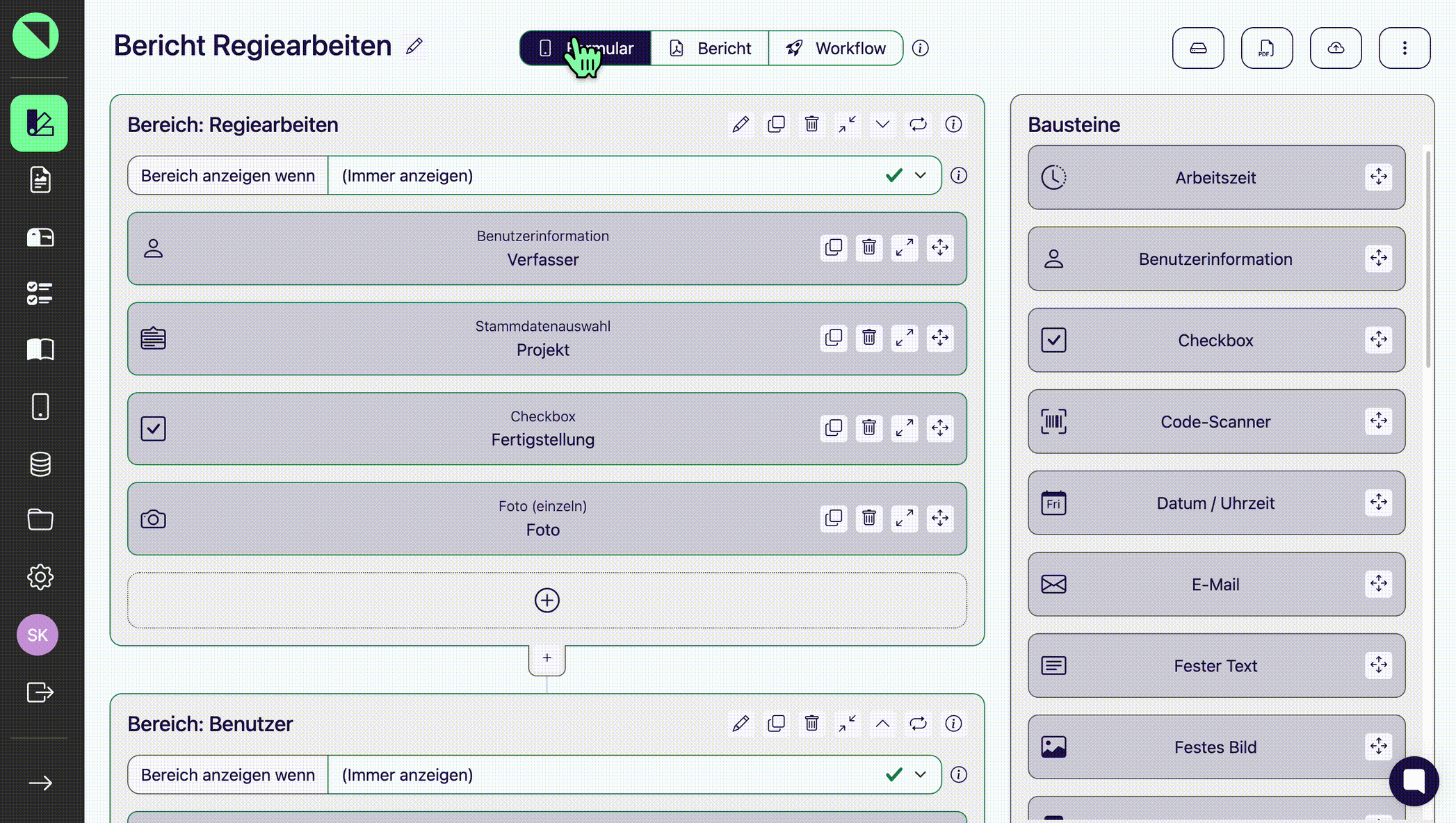1456x823 pixels.
Task: Toggle compact view of Bereich Benutzer
Action: [x=847, y=724]
